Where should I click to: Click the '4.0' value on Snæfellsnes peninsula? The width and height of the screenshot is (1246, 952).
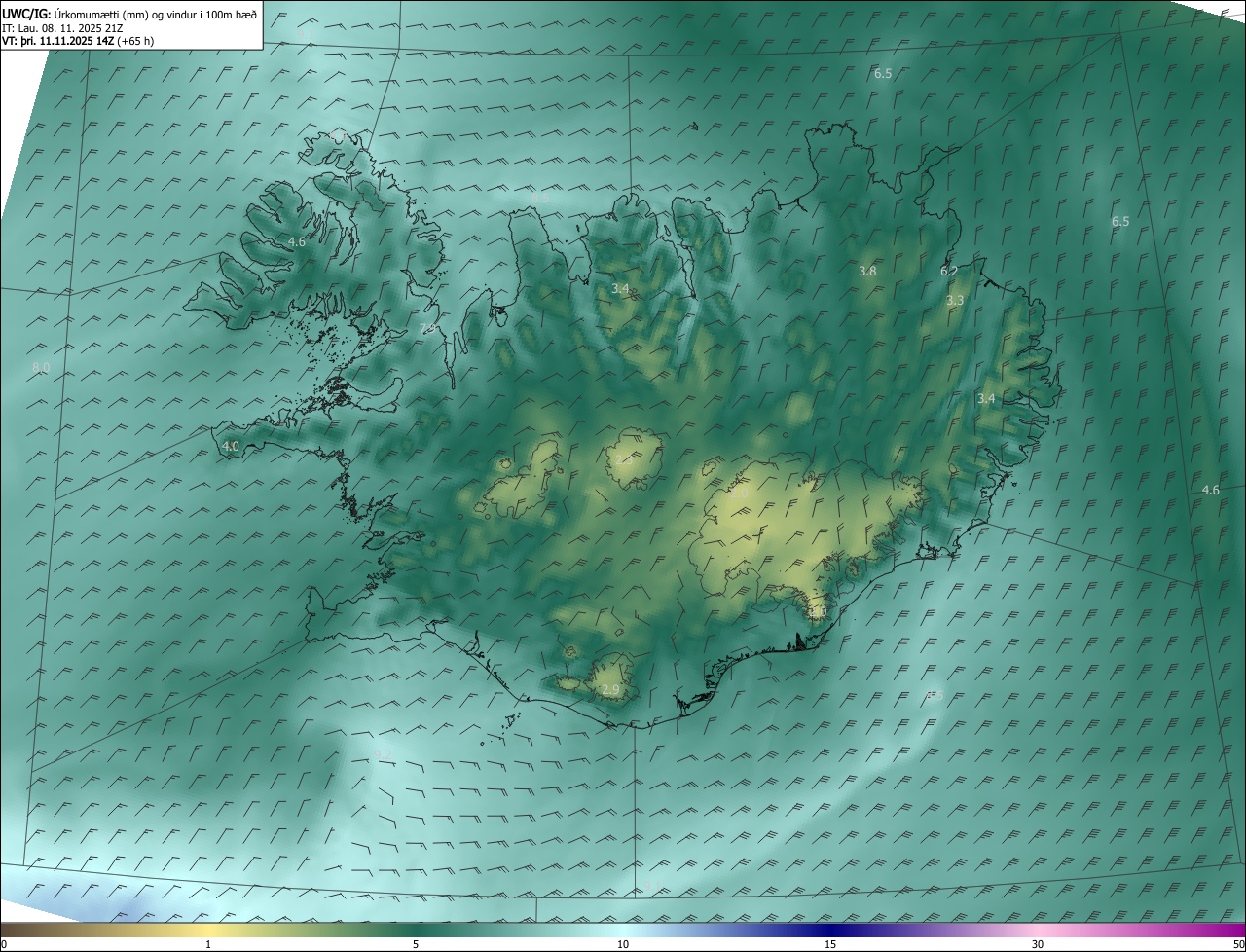[231, 446]
